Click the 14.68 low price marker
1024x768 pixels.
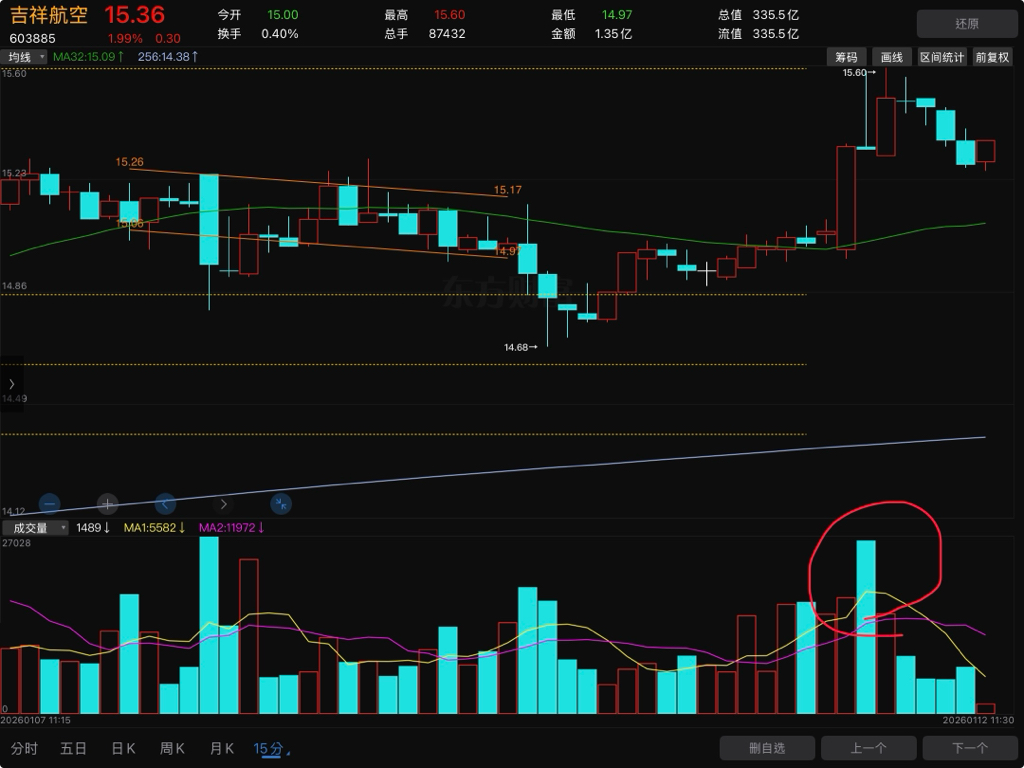[520, 347]
